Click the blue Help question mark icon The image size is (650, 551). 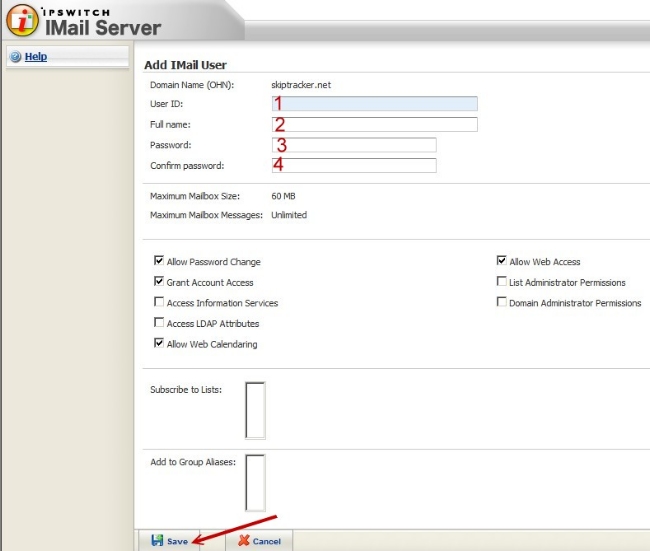click(x=15, y=57)
